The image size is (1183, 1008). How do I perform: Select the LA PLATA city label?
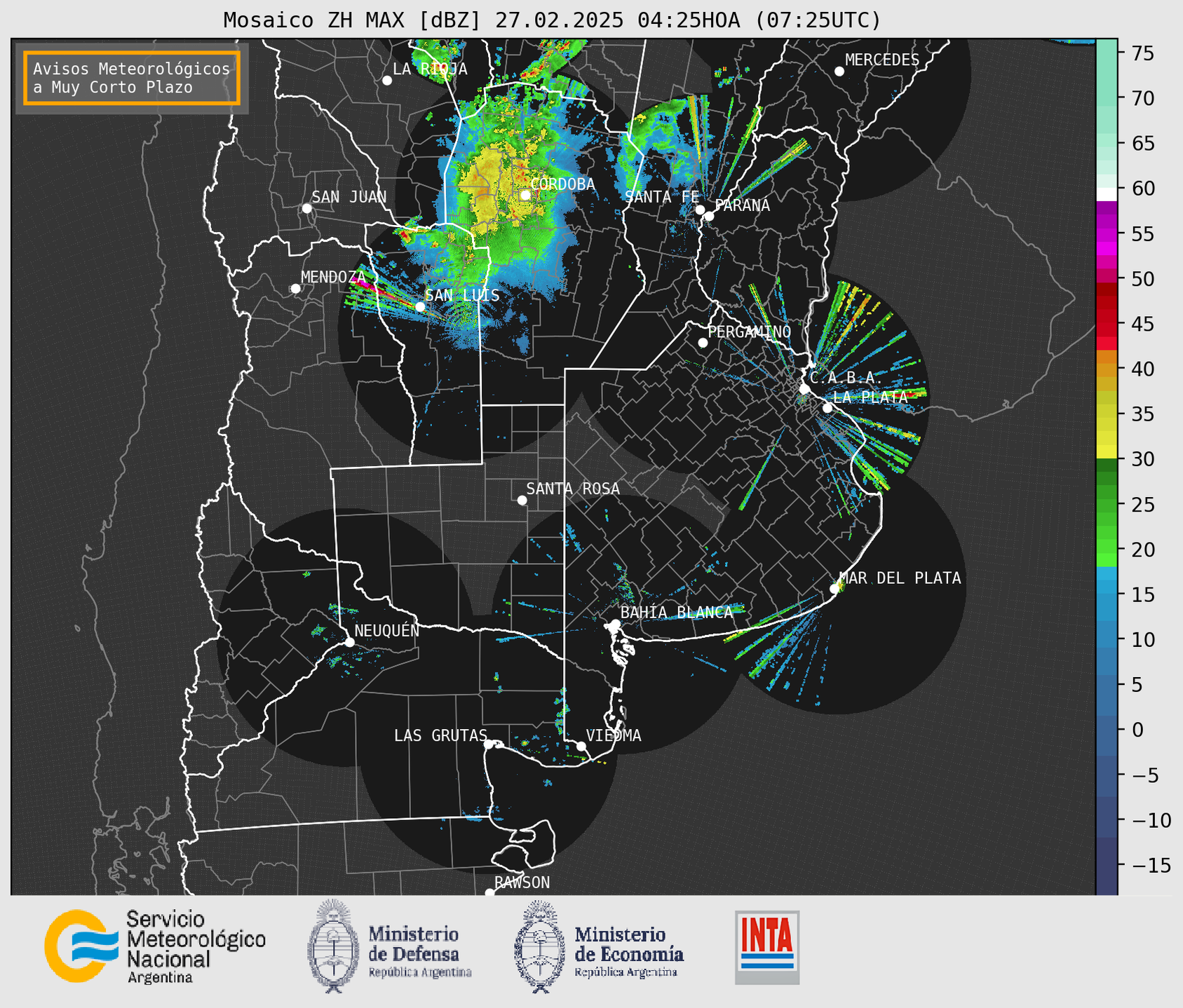(x=870, y=397)
